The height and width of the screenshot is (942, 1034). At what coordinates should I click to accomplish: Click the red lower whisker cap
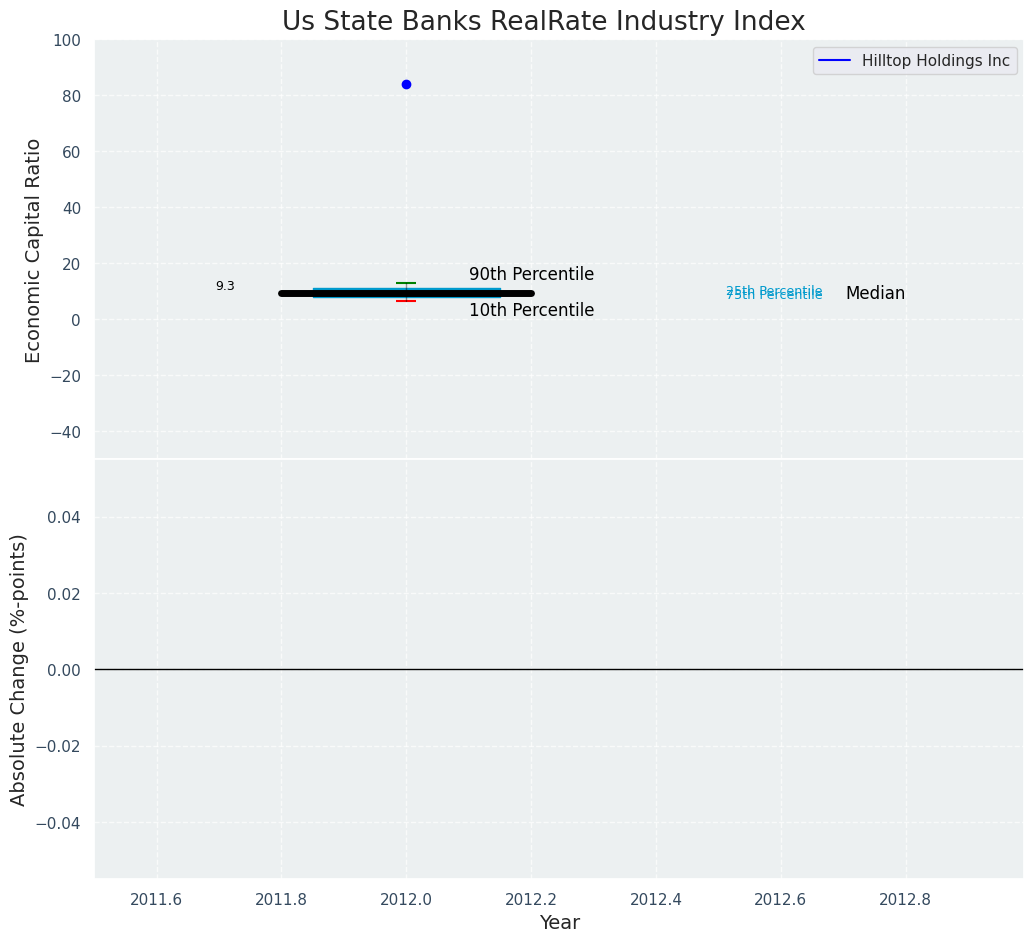click(x=406, y=301)
